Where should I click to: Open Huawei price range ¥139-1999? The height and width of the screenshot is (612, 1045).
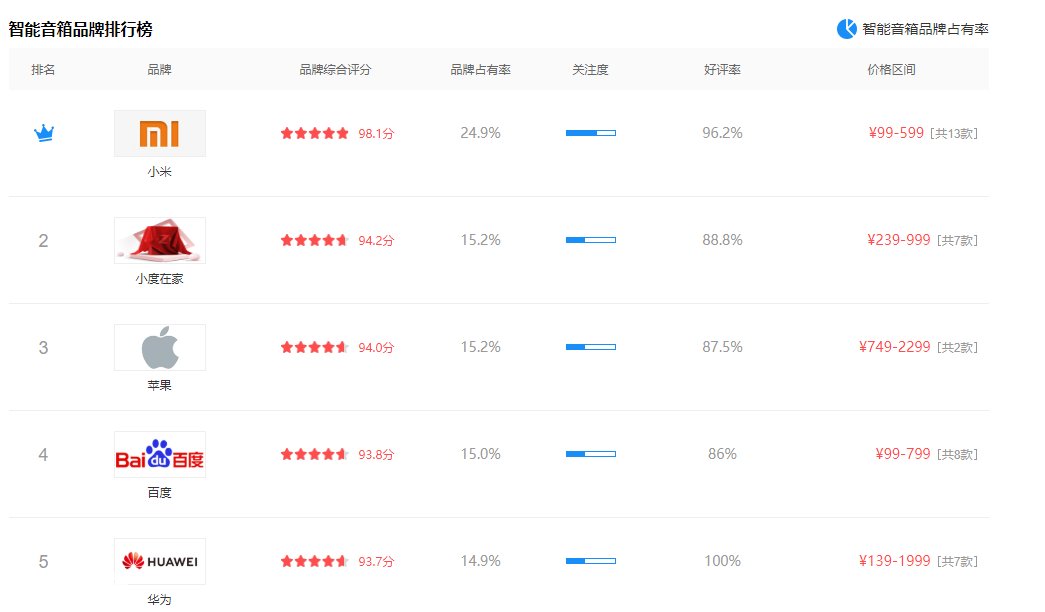pyautogui.click(x=894, y=561)
